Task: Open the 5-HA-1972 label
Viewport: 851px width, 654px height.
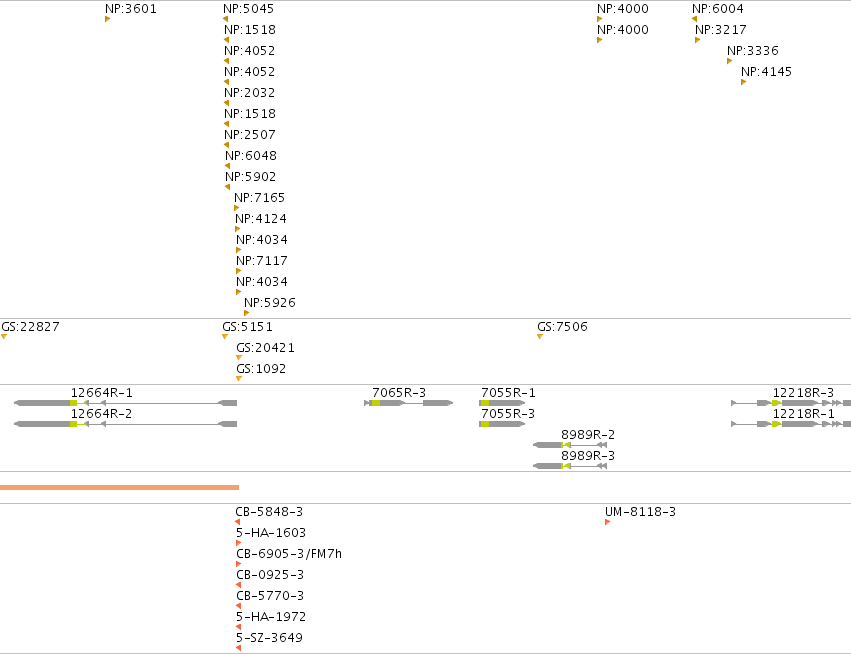Action: click(x=271, y=617)
